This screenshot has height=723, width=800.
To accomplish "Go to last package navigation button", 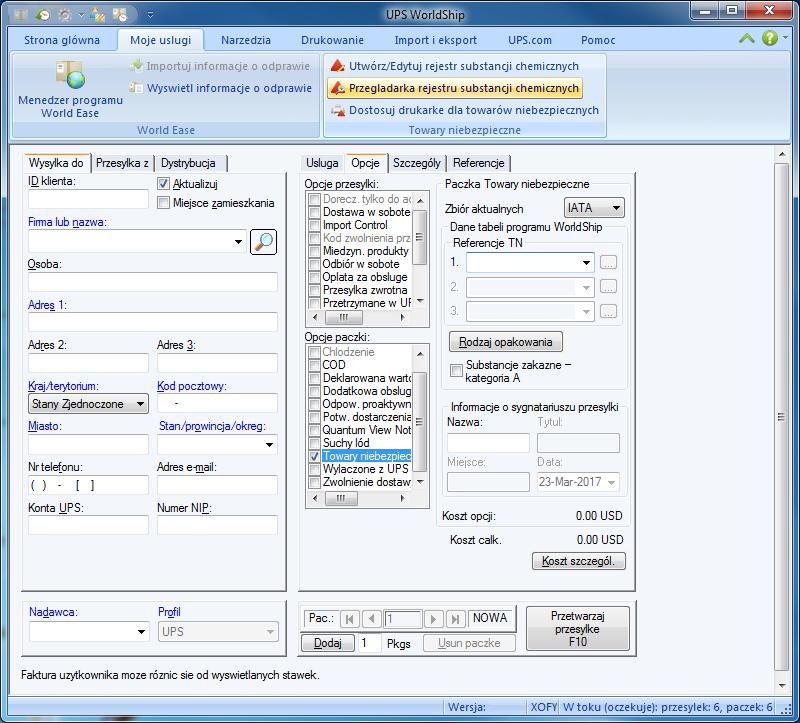I will point(455,619).
